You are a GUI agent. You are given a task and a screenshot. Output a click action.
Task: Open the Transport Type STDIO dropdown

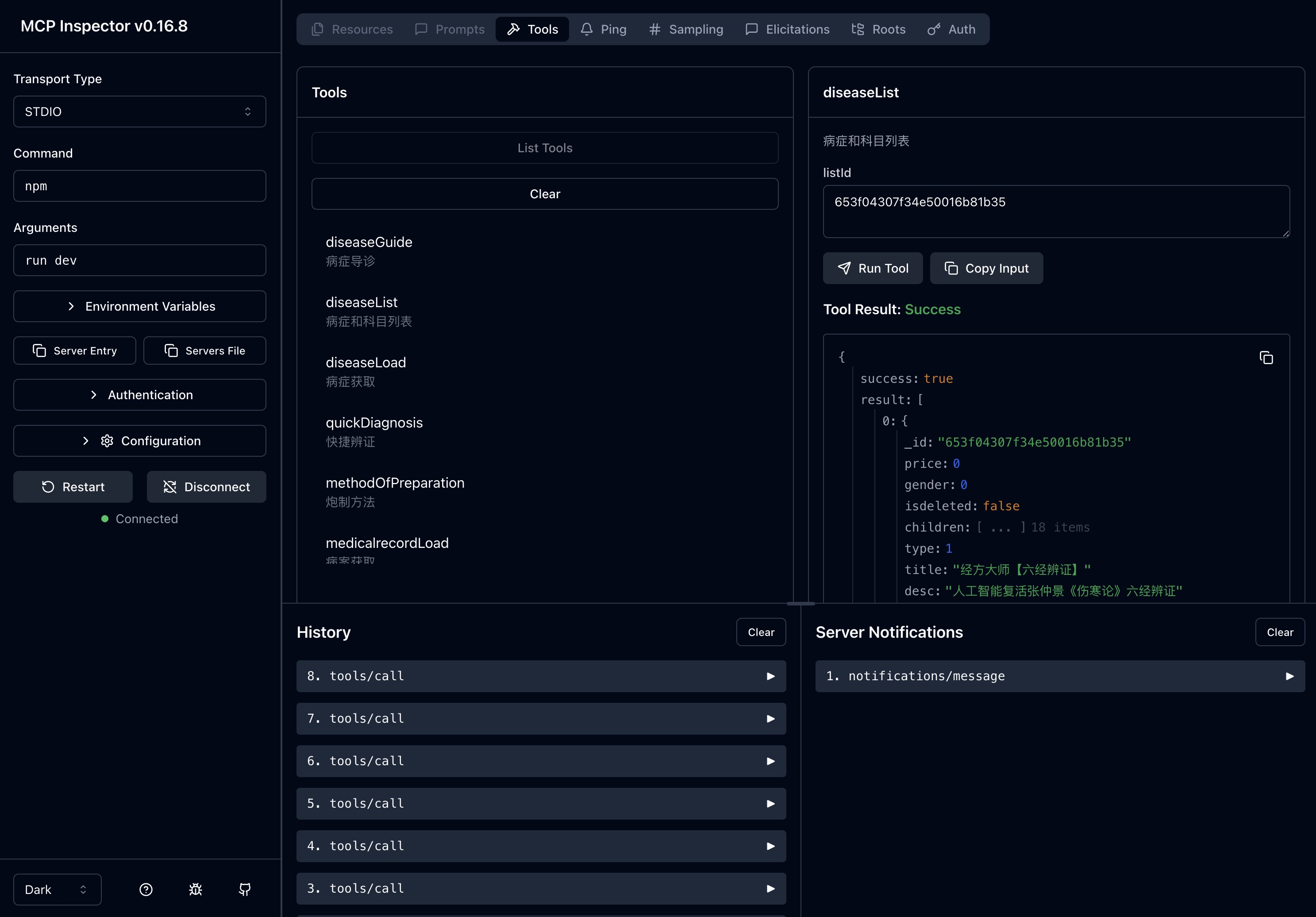pyautogui.click(x=140, y=111)
